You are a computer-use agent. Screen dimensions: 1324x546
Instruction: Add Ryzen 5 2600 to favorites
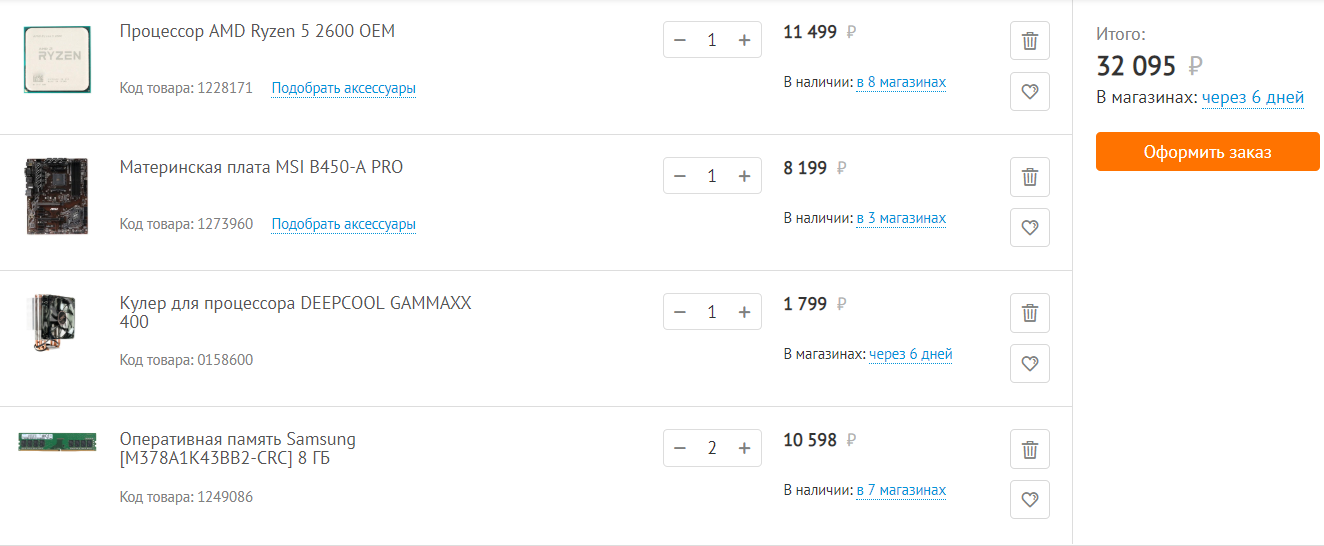pos(1029,92)
